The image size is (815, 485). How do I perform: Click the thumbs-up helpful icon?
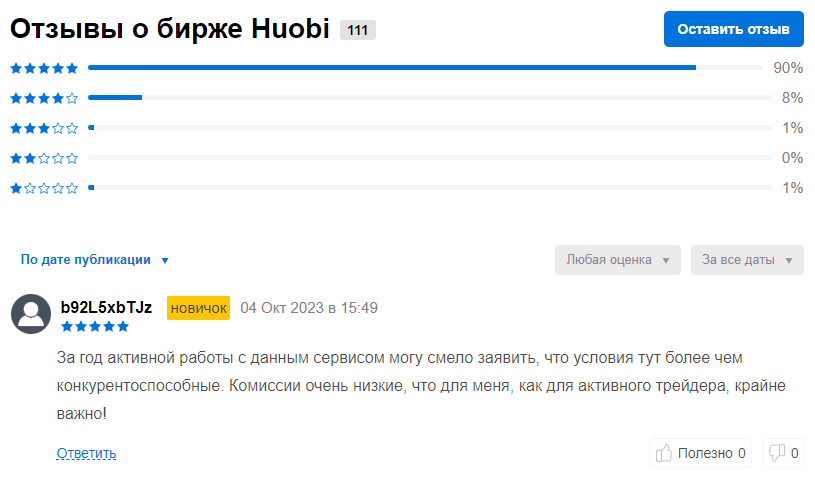point(664,454)
